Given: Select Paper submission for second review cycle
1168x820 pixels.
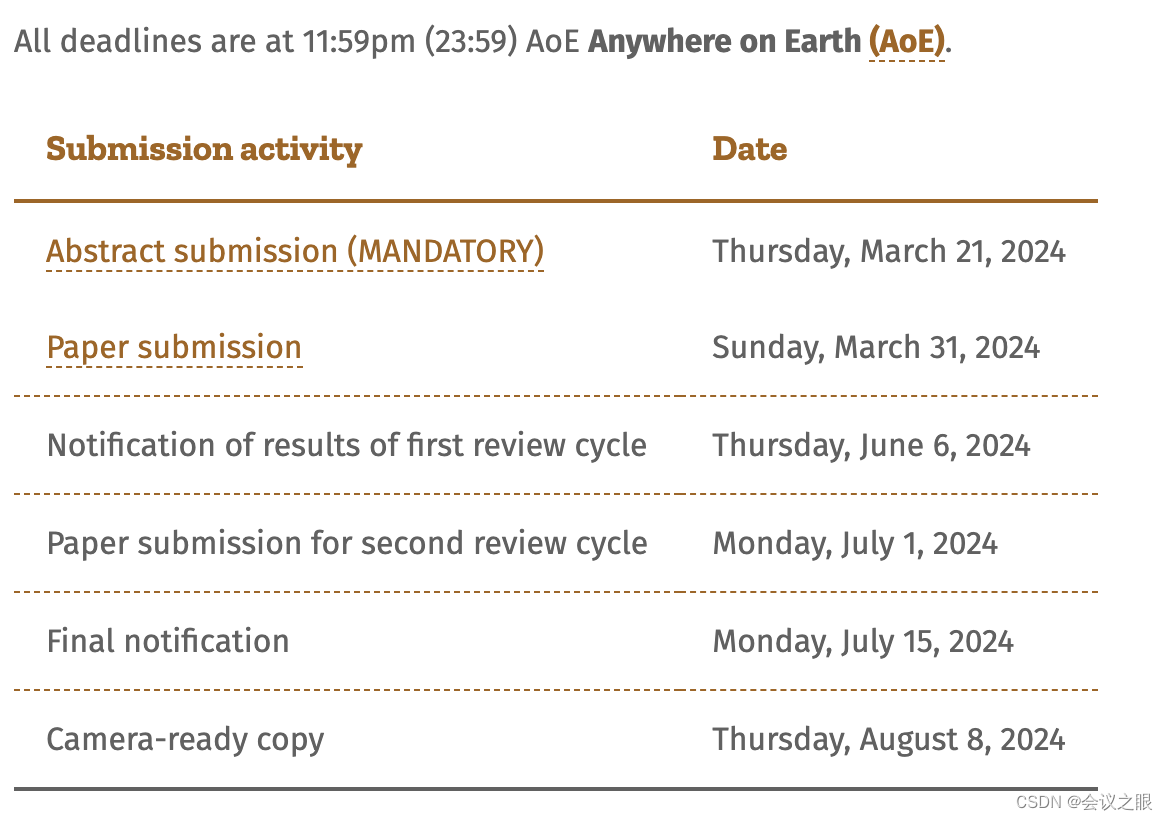Looking at the screenshot, I should coord(347,543).
